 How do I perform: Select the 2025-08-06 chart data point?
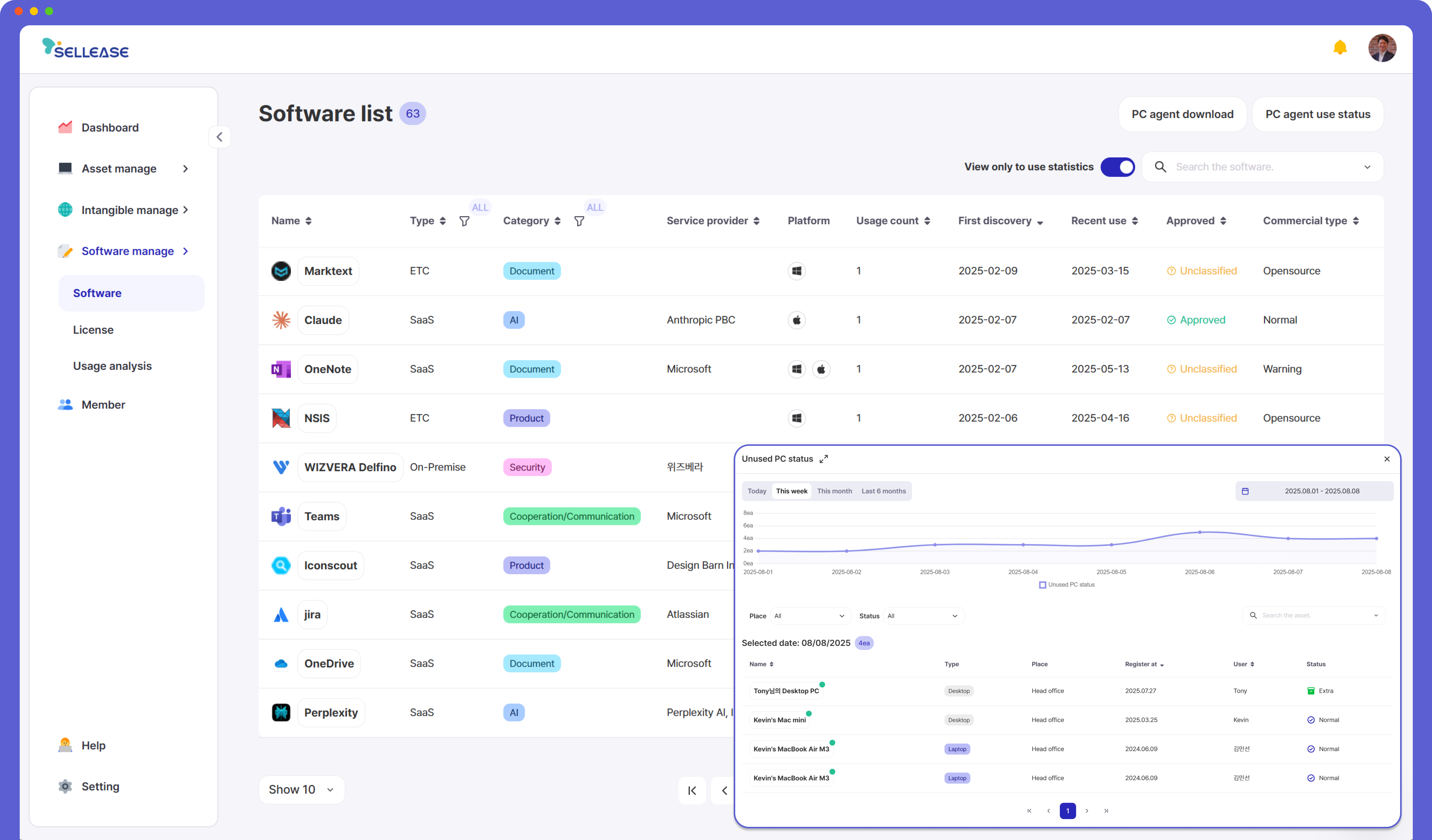[x=1199, y=533]
